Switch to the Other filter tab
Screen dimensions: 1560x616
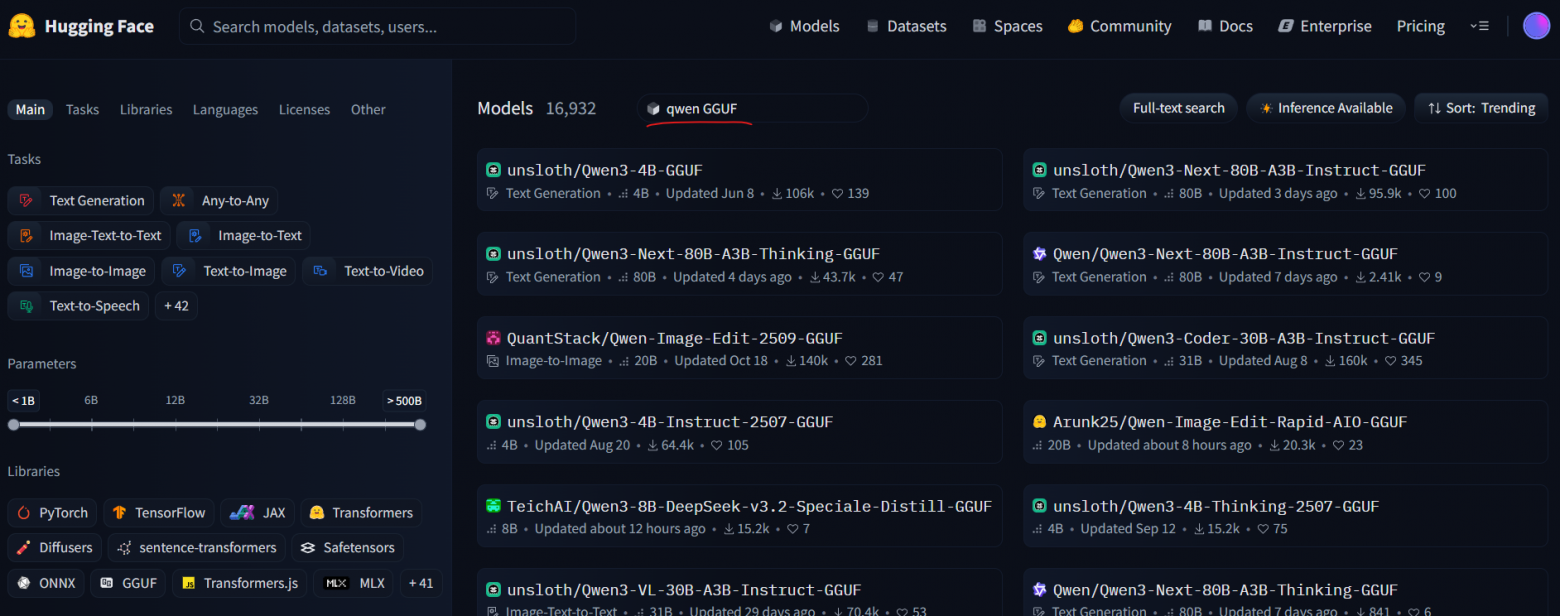pyautogui.click(x=368, y=109)
